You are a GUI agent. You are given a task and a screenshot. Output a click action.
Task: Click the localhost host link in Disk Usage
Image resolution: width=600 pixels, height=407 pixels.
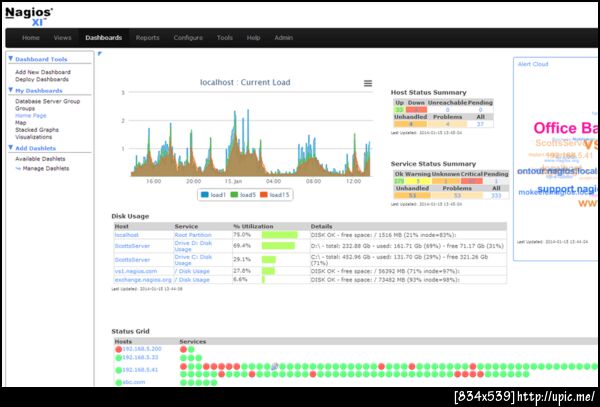pos(126,235)
